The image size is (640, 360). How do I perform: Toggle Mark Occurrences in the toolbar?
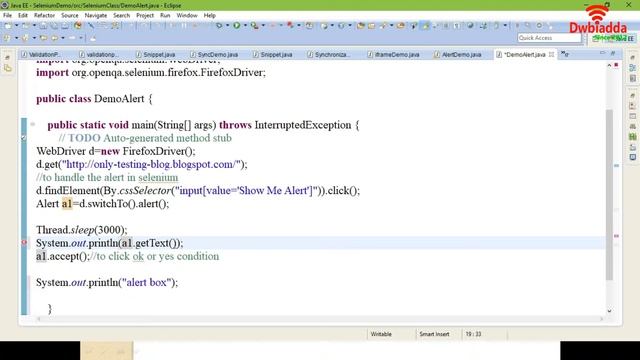426,25
